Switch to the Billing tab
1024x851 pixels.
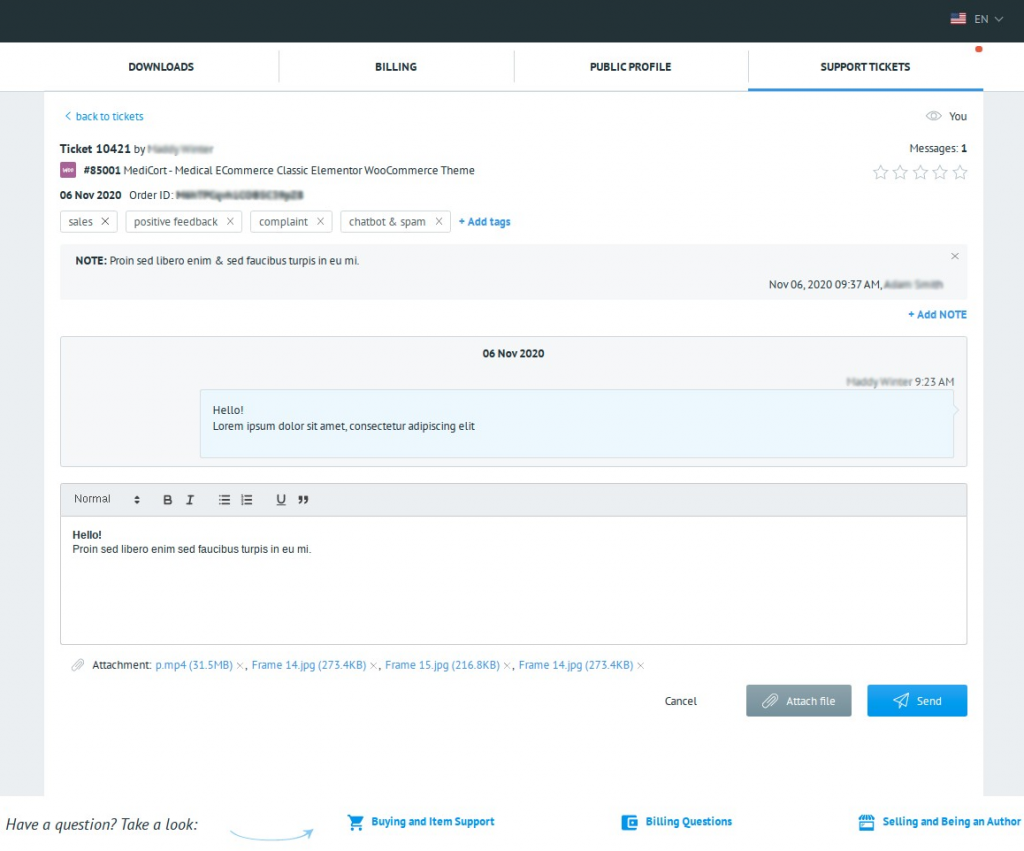[395, 67]
